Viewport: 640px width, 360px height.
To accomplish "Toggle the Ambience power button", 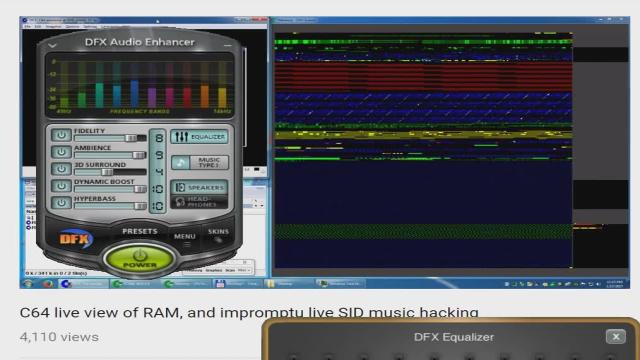I will (x=61, y=152).
